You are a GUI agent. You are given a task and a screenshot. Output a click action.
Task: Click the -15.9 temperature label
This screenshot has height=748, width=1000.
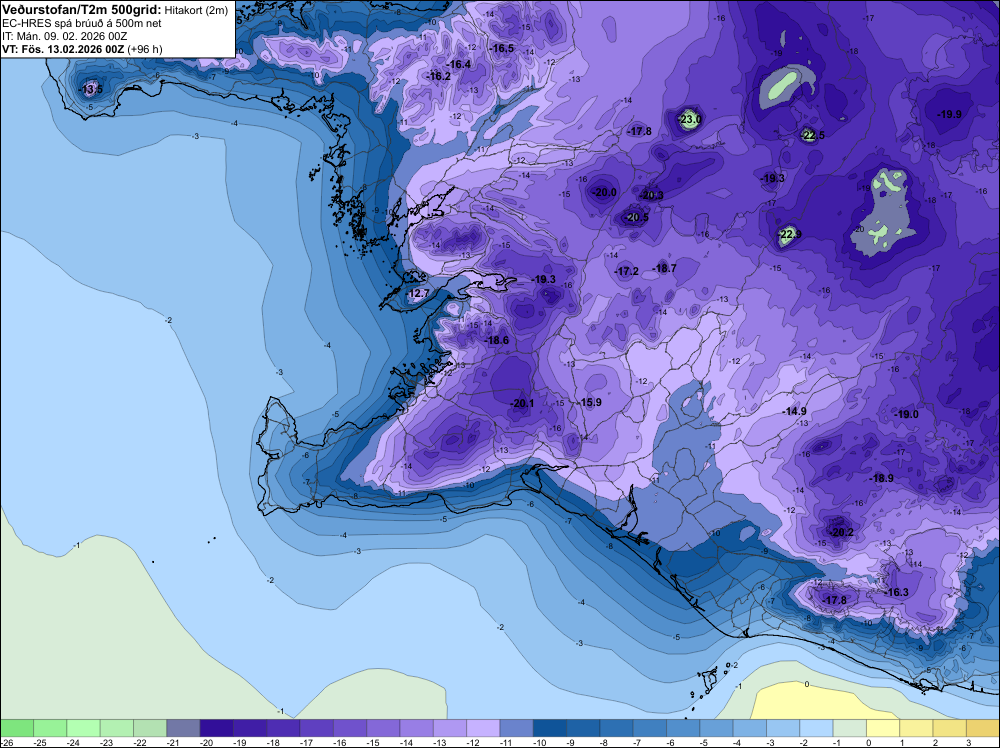point(590,402)
